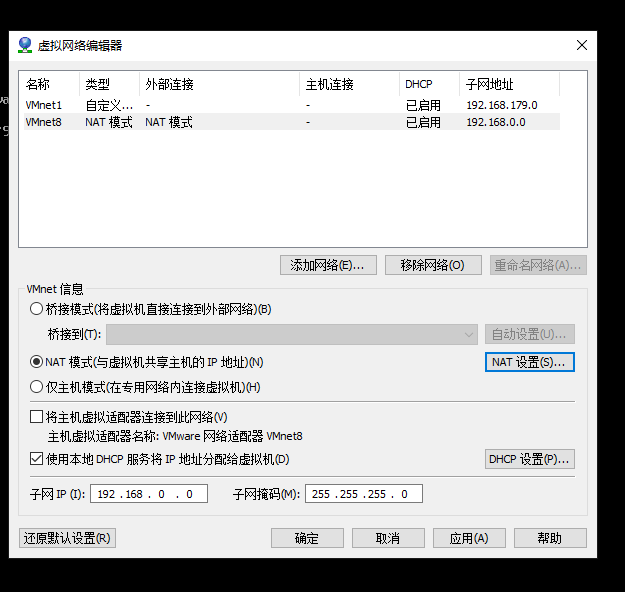Click 已启用 DHCP cell of VMnet1
The width and height of the screenshot is (625, 592).
[x=423, y=105]
